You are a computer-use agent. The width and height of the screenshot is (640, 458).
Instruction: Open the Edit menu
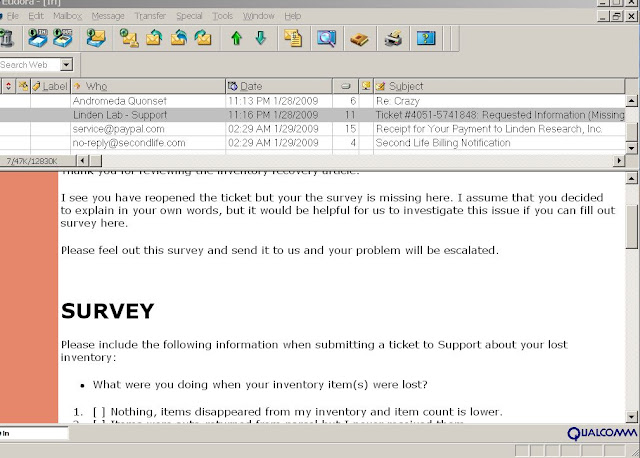[x=36, y=16]
